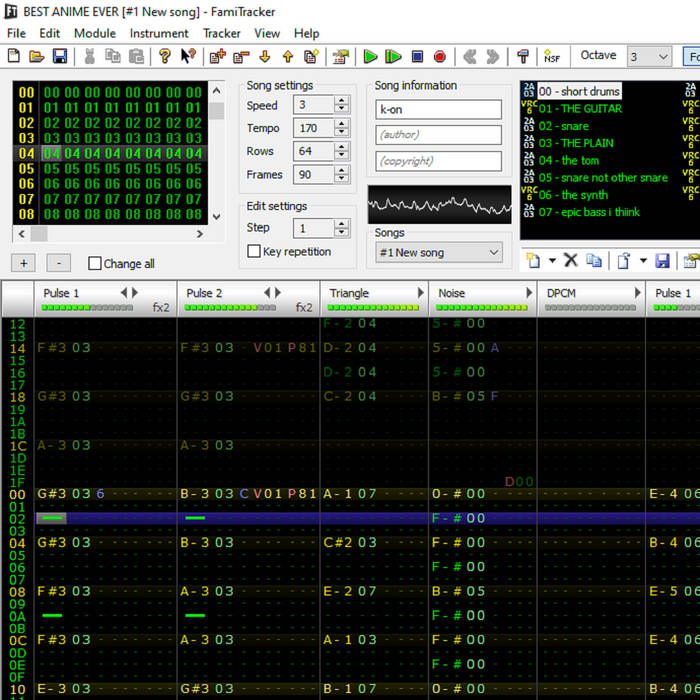
Task: Click the plus button below frame list
Action: pyautogui.click(x=24, y=263)
